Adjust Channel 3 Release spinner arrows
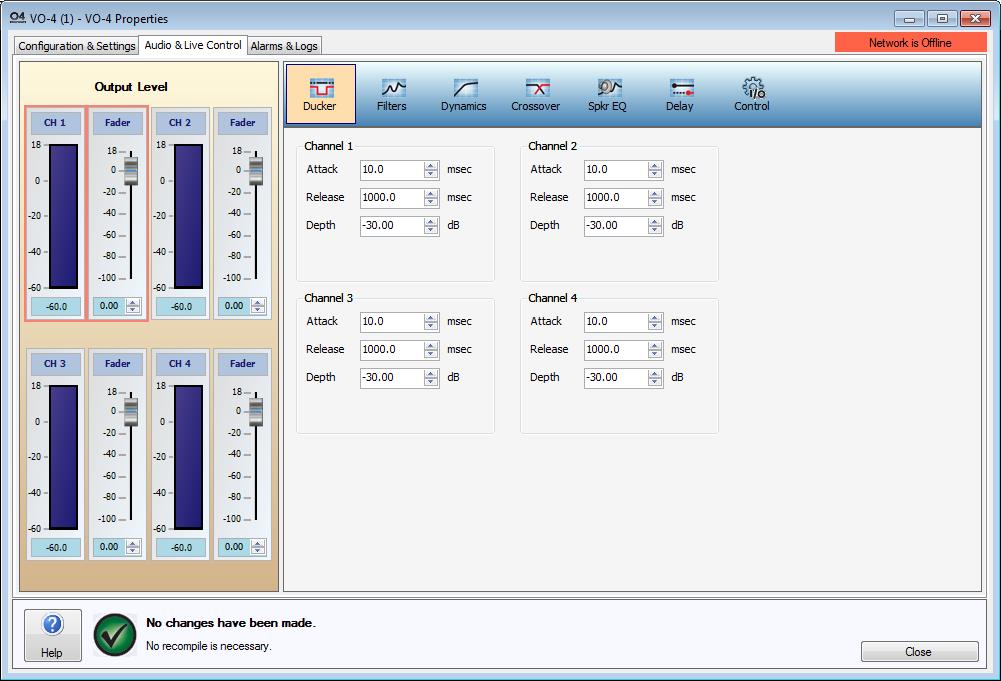 (431, 350)
